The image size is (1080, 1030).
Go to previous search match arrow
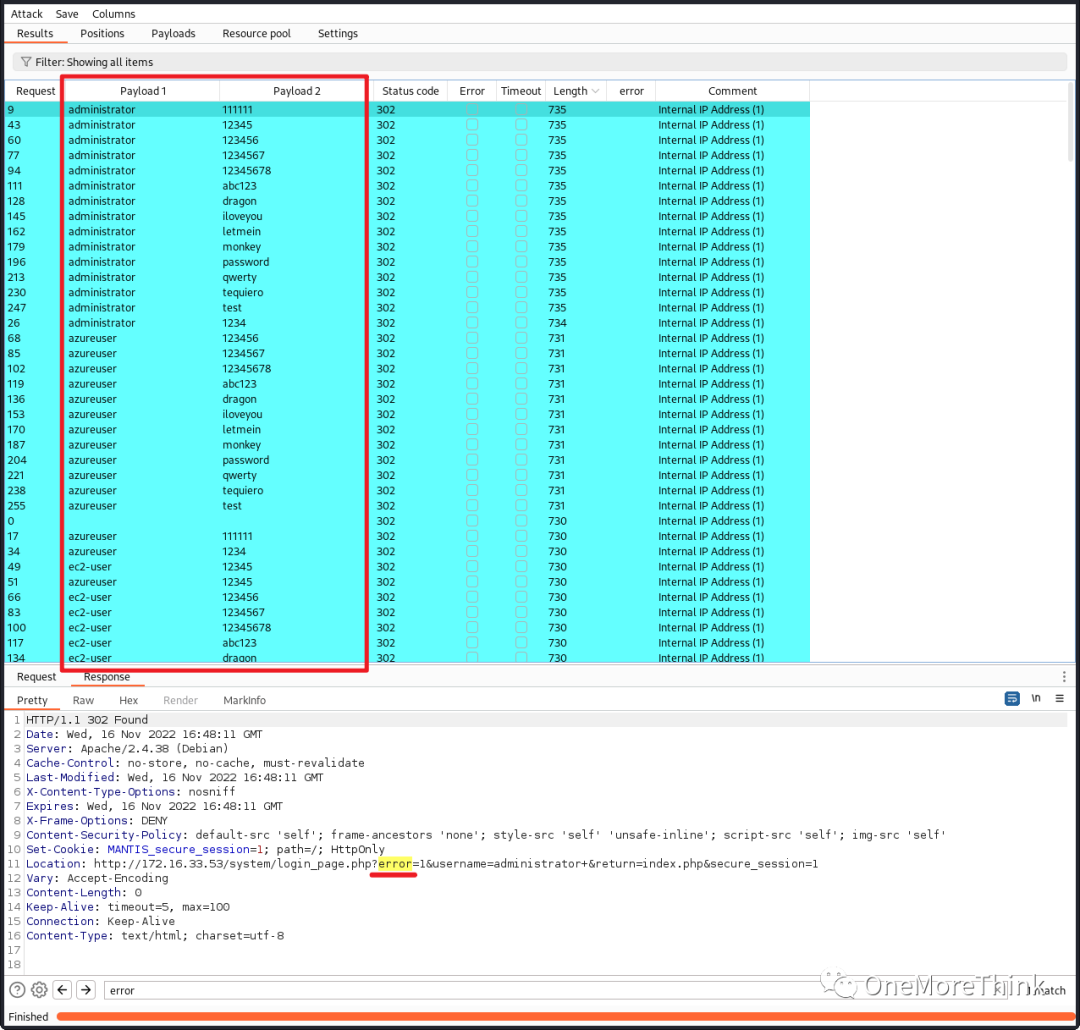63,990
